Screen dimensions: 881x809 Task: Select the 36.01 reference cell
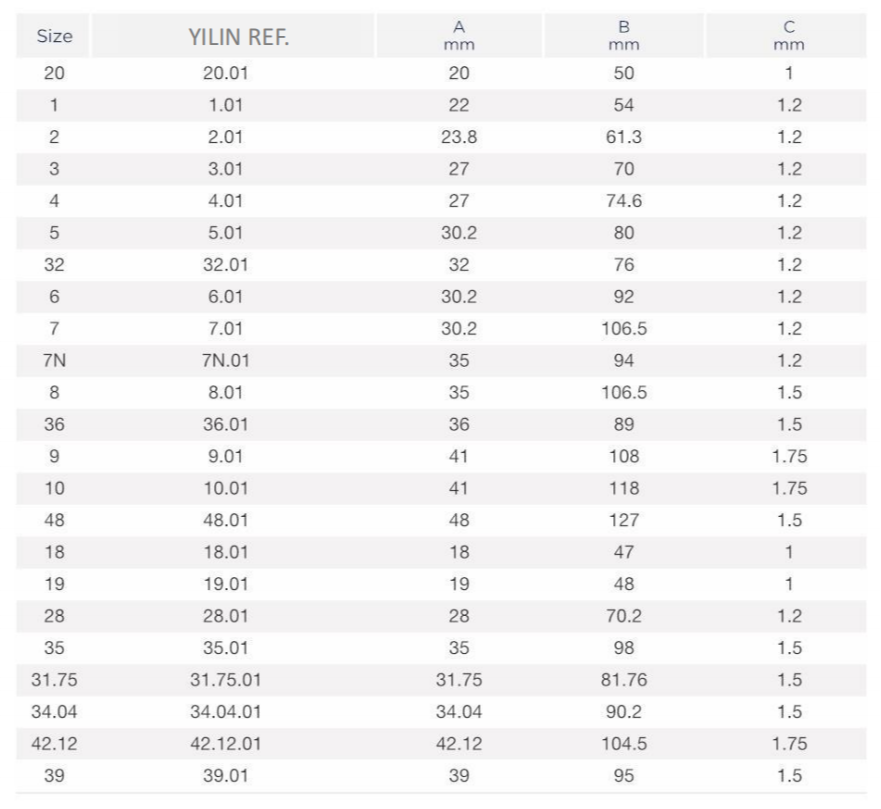[225, 425]
